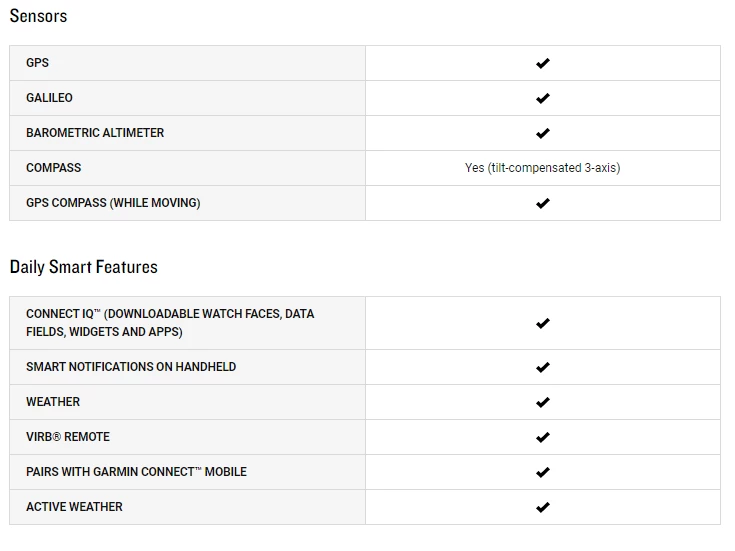Click the COMPASS feature label
Screen dimensions: 735x551
click(54, 168)
